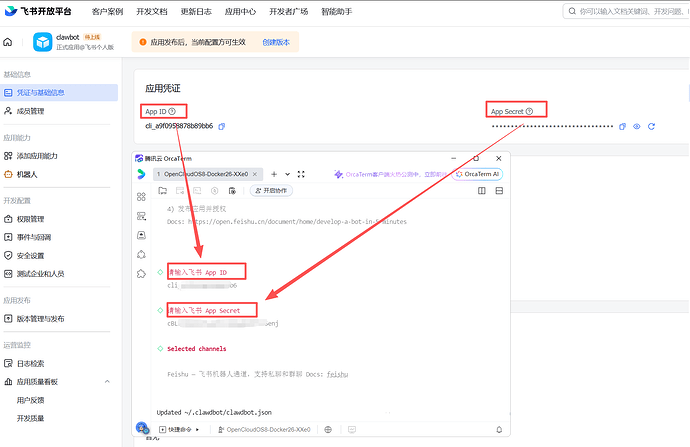This screenshot has height=447, width=690.
Task: Click the OrcaTerm AI button
Action: [x=478, y=174]
